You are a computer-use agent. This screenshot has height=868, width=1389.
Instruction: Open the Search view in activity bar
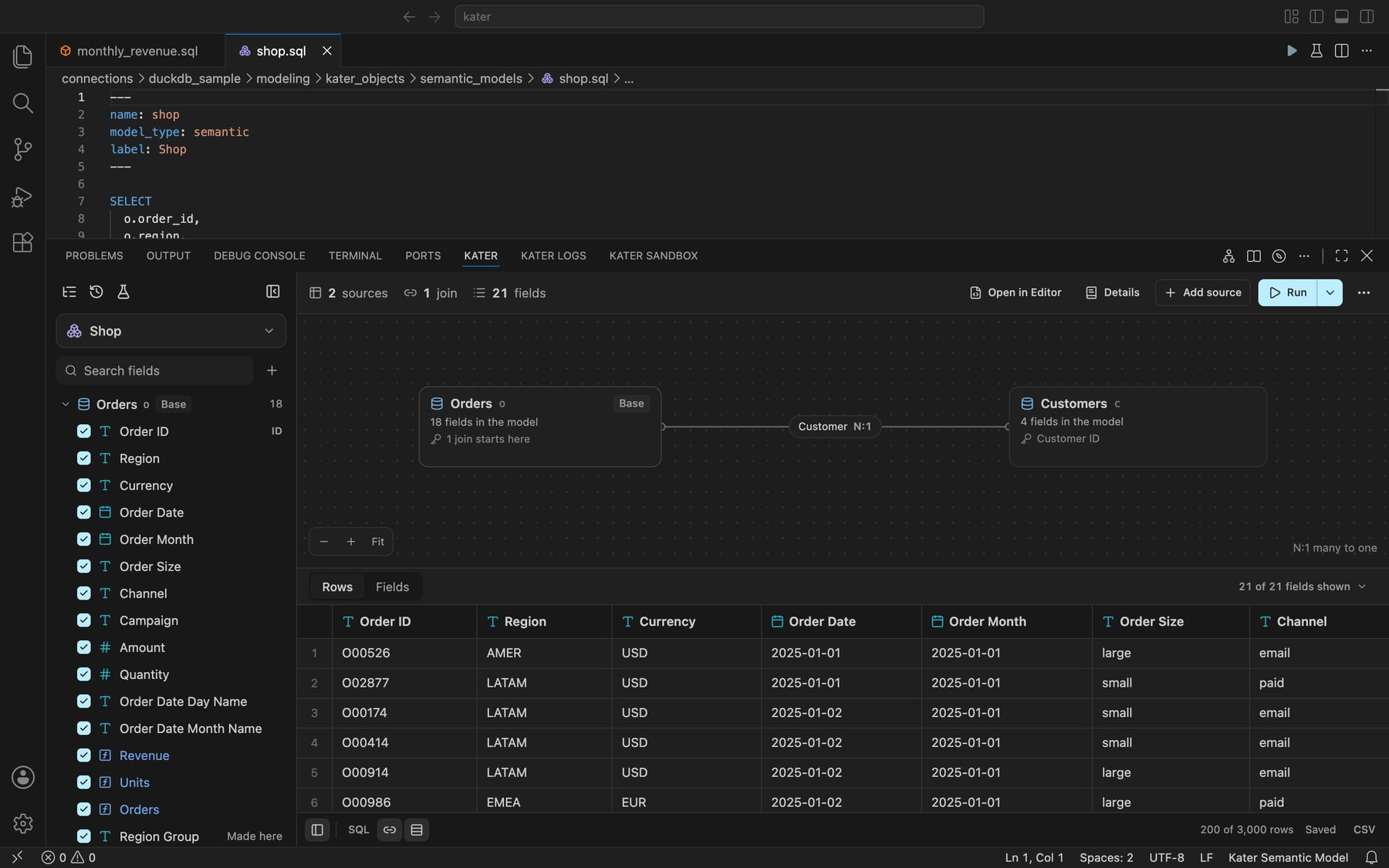tap(22, 103)
